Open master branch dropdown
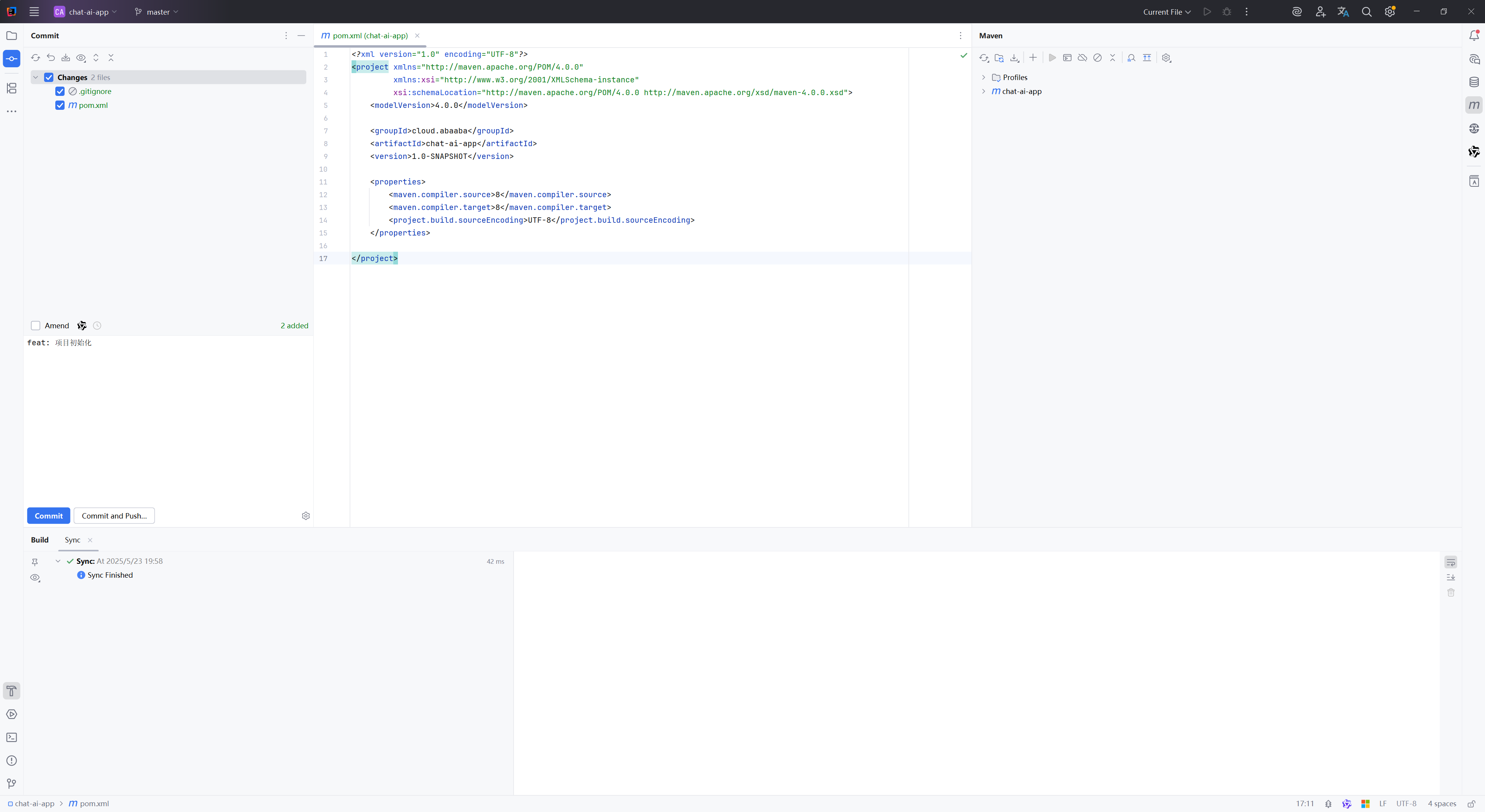 click(x=156, y=12)
